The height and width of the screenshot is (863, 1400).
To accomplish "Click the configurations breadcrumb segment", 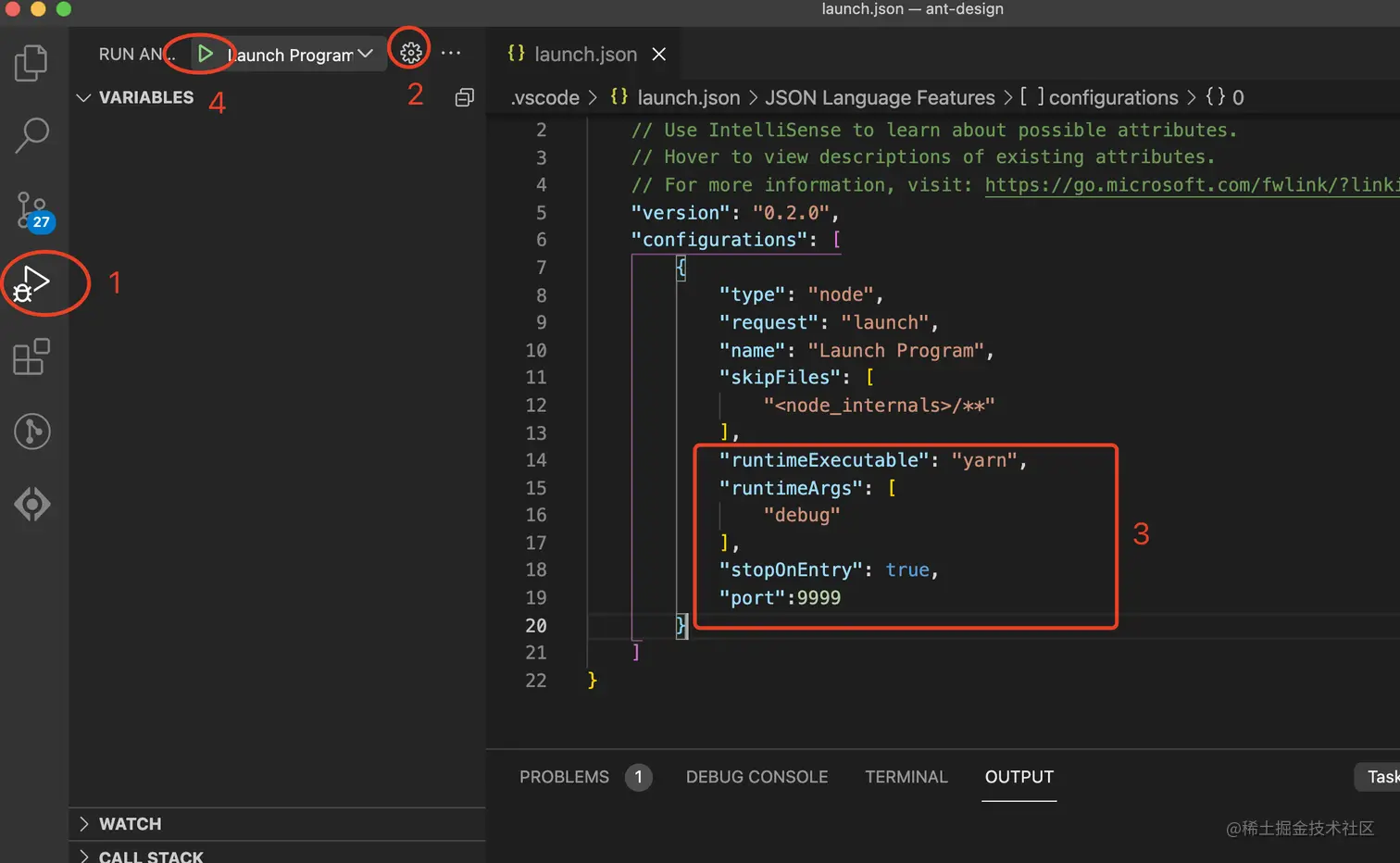I will (1099, 97).
